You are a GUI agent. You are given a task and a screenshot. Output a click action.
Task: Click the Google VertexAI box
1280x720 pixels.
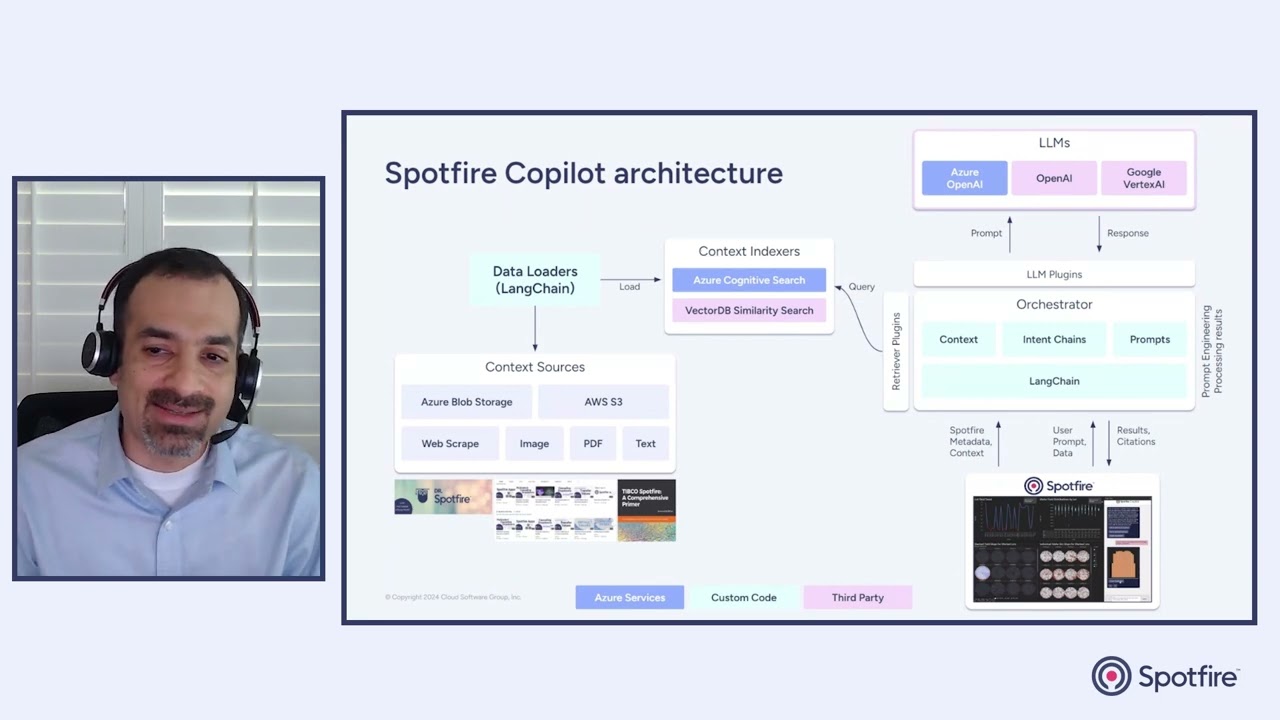[x=1143, y=178]
